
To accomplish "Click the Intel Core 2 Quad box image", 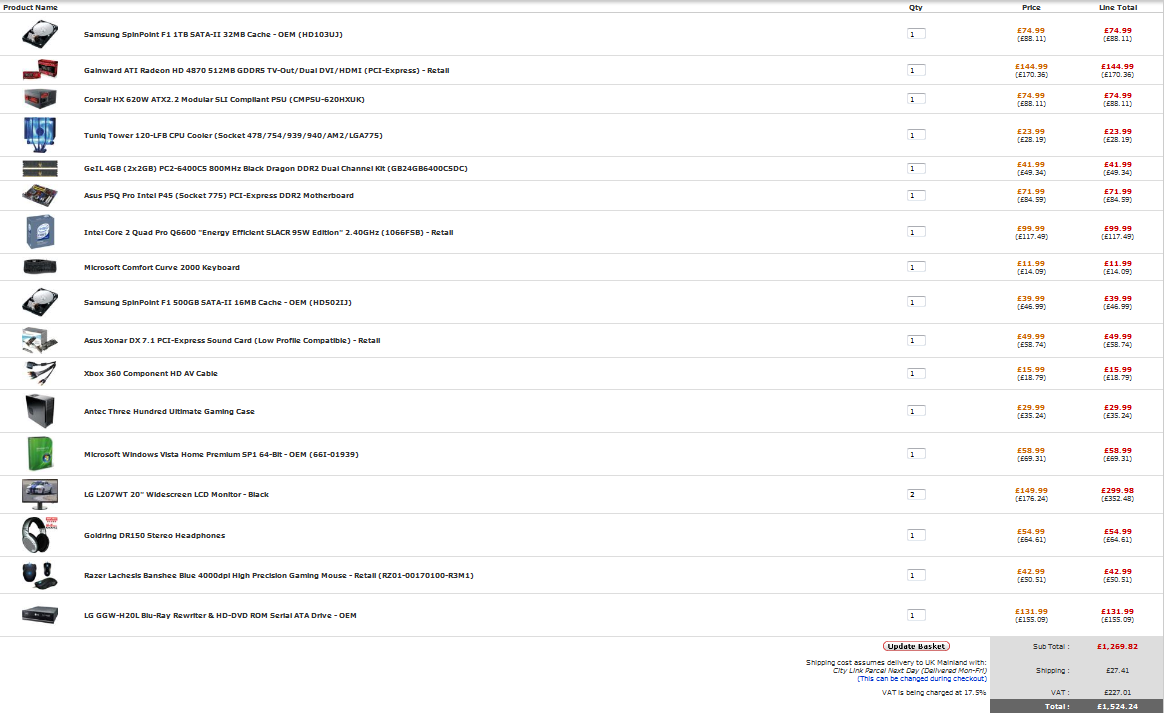I will pos(40,232).
